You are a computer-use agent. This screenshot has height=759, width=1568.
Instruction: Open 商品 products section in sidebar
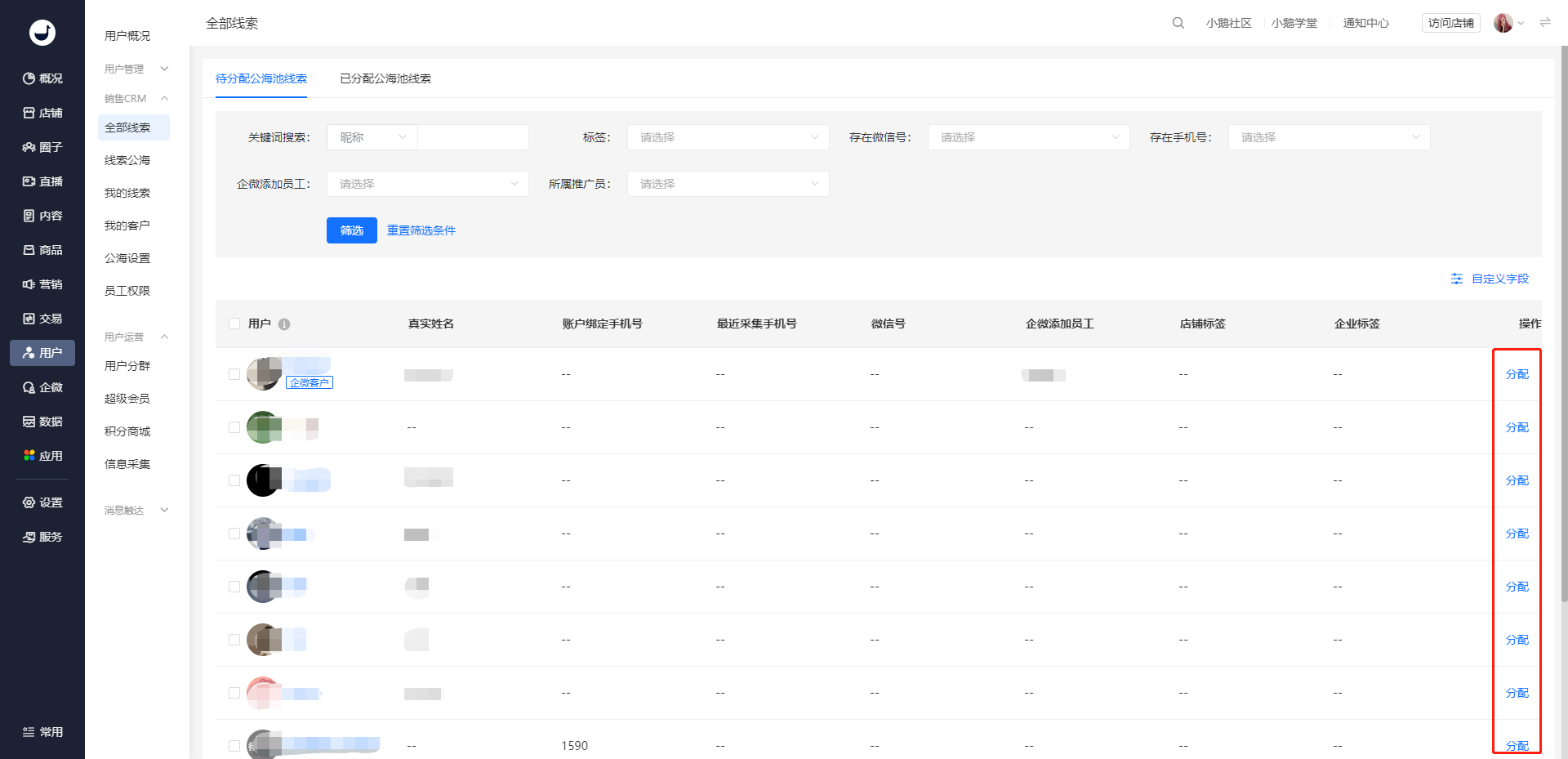pyautogui.click(x=42, y=250)
